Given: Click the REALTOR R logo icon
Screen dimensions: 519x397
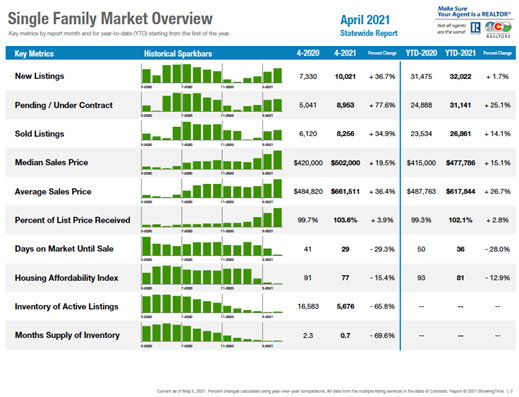Looking at the screenshot, I should point(475,28).
